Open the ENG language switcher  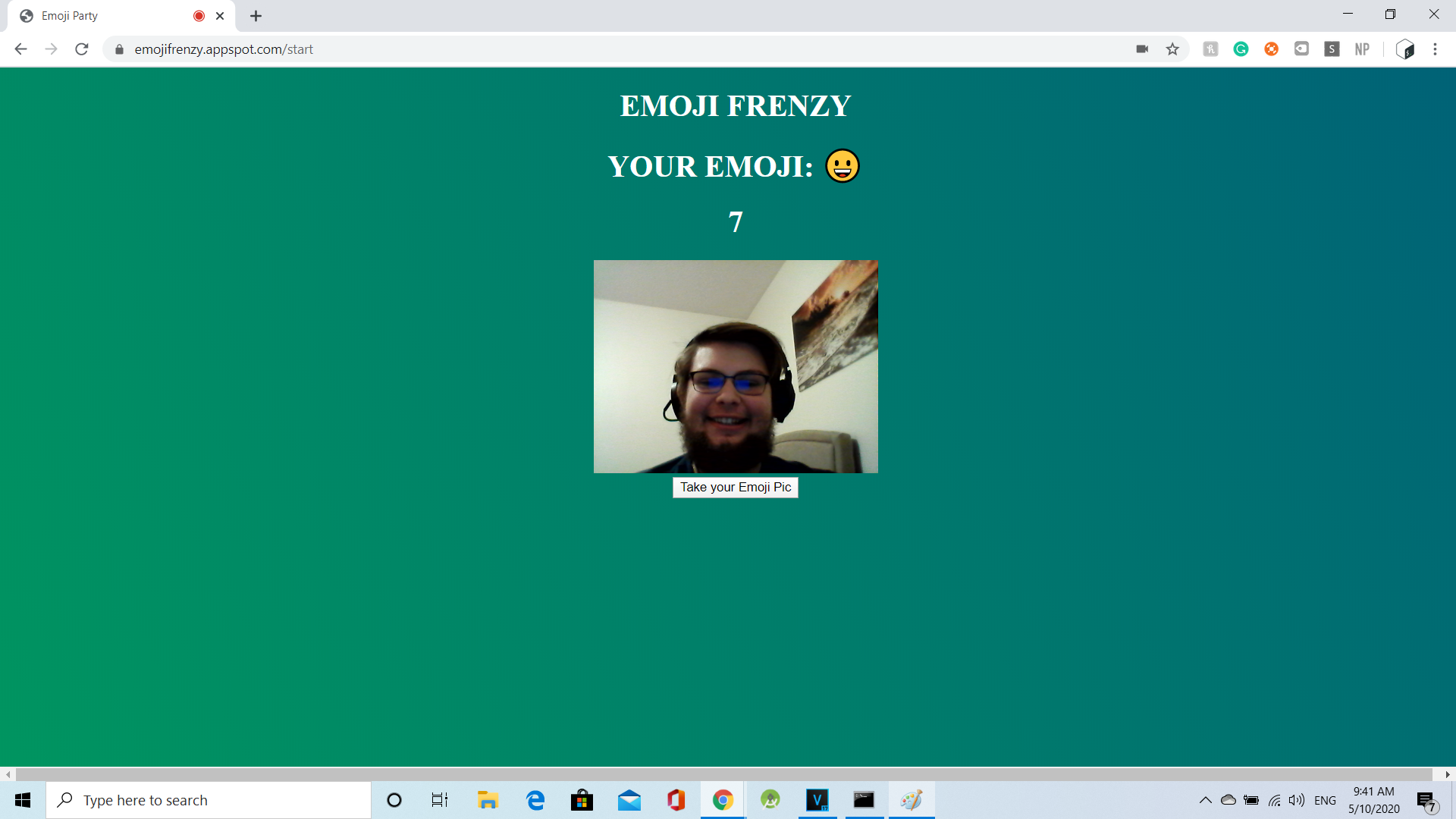tap(1325, 800)
